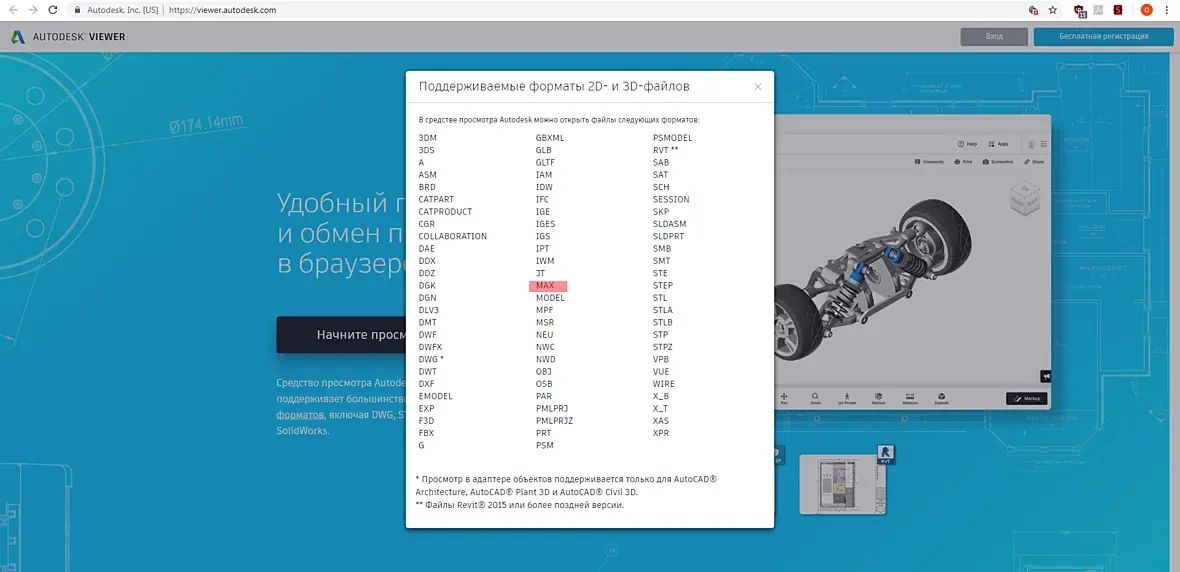Screen dimensions: 1180x572
Task: Go back with the browser back arrow
Action: click(x=13, y=10)
